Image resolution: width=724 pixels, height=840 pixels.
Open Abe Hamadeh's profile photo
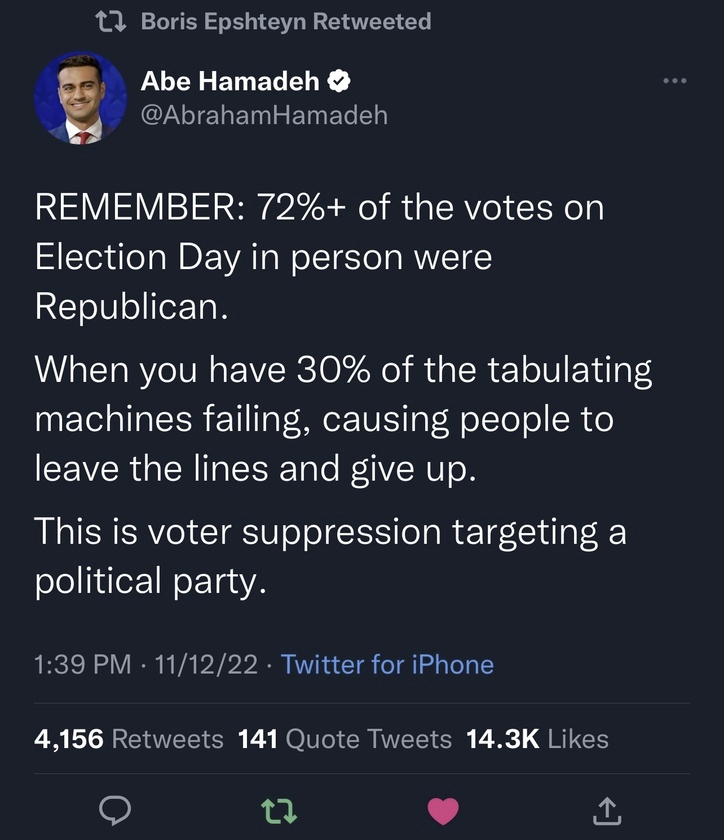tap(79, 97)
